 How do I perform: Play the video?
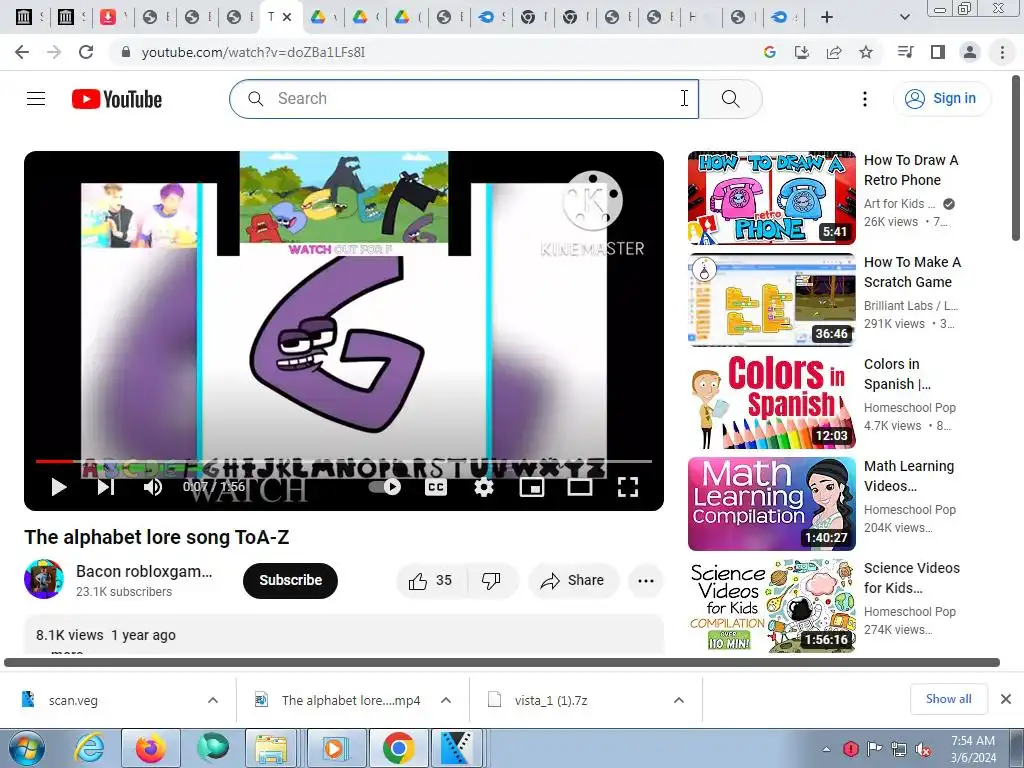click(59, 487)
